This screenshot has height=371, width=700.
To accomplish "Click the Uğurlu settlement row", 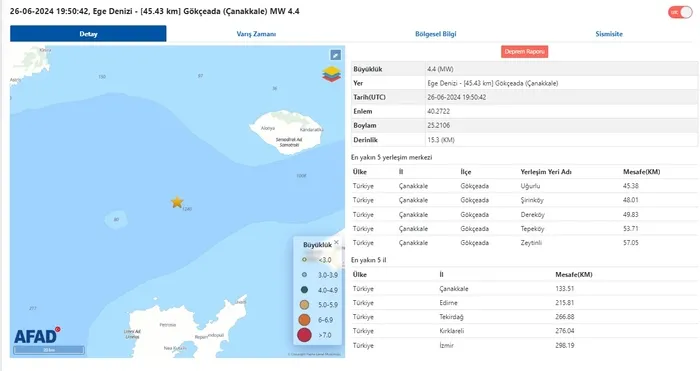I will [x=525, y=186].
